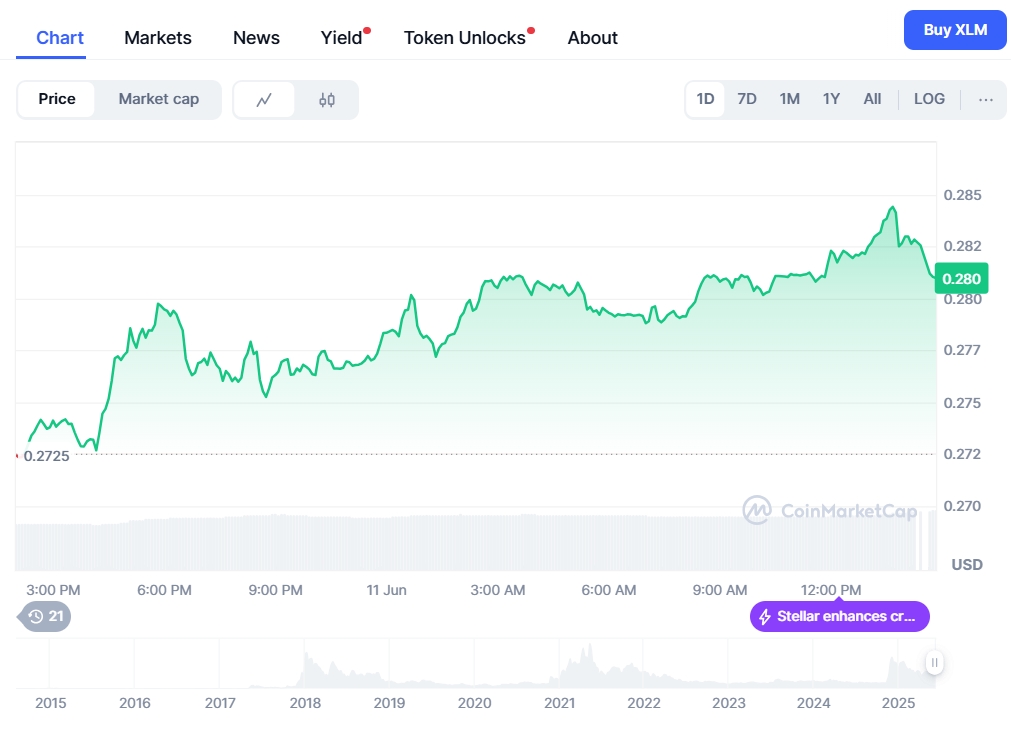Click the 0.272 price axis label

[963, 454]
